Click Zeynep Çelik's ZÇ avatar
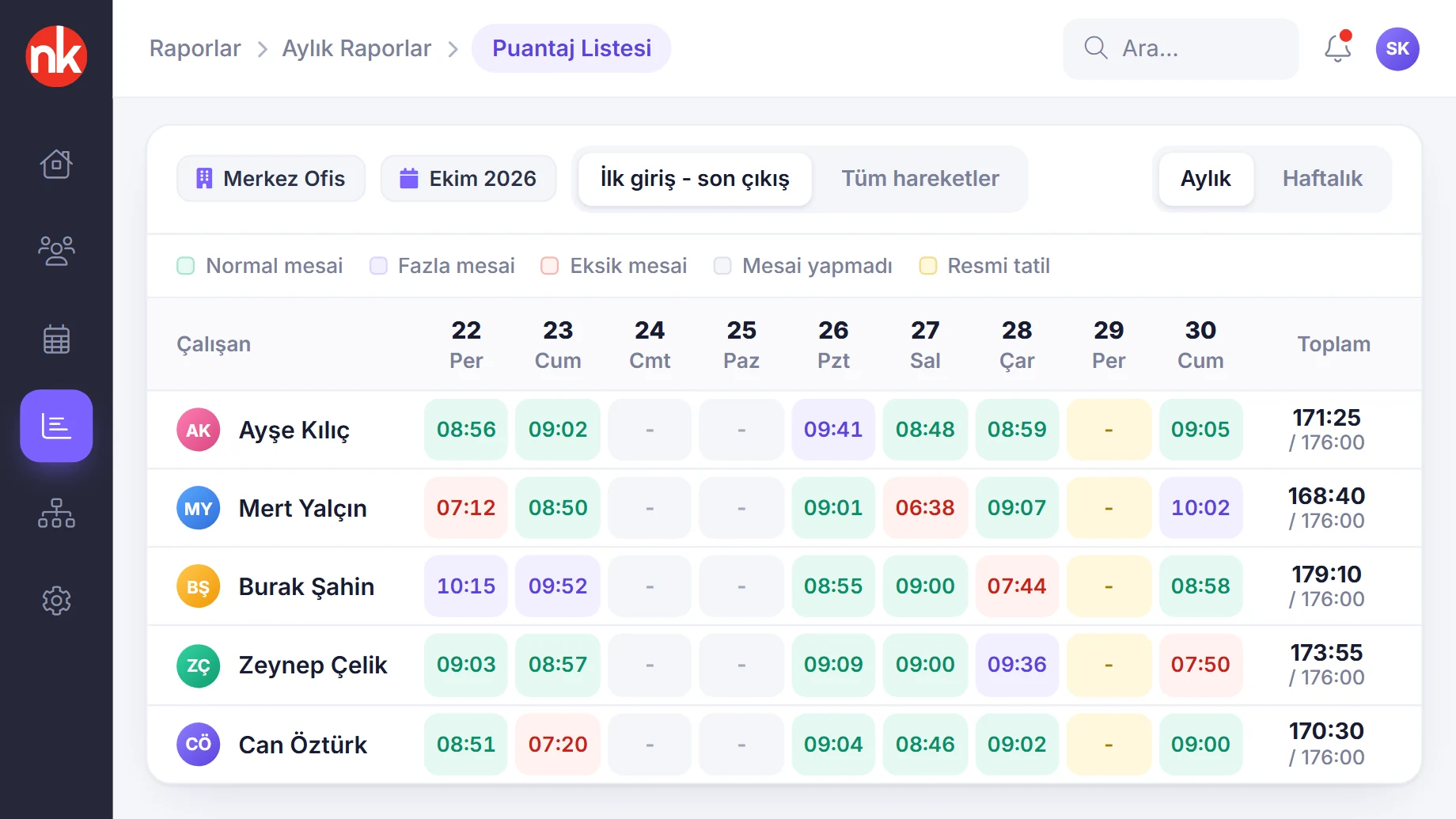The width and height of the screenshot is (1456, 819). point(198,665)
